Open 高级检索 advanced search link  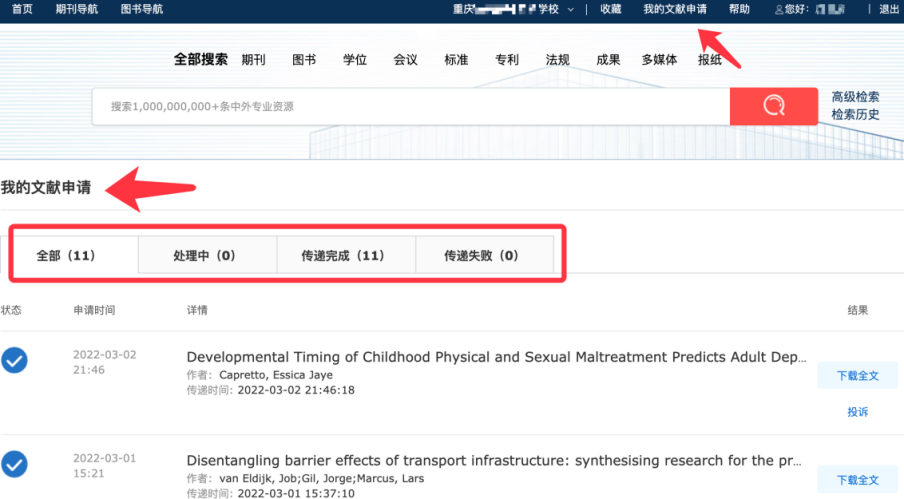pyautogui.click(x=855, y=97)
